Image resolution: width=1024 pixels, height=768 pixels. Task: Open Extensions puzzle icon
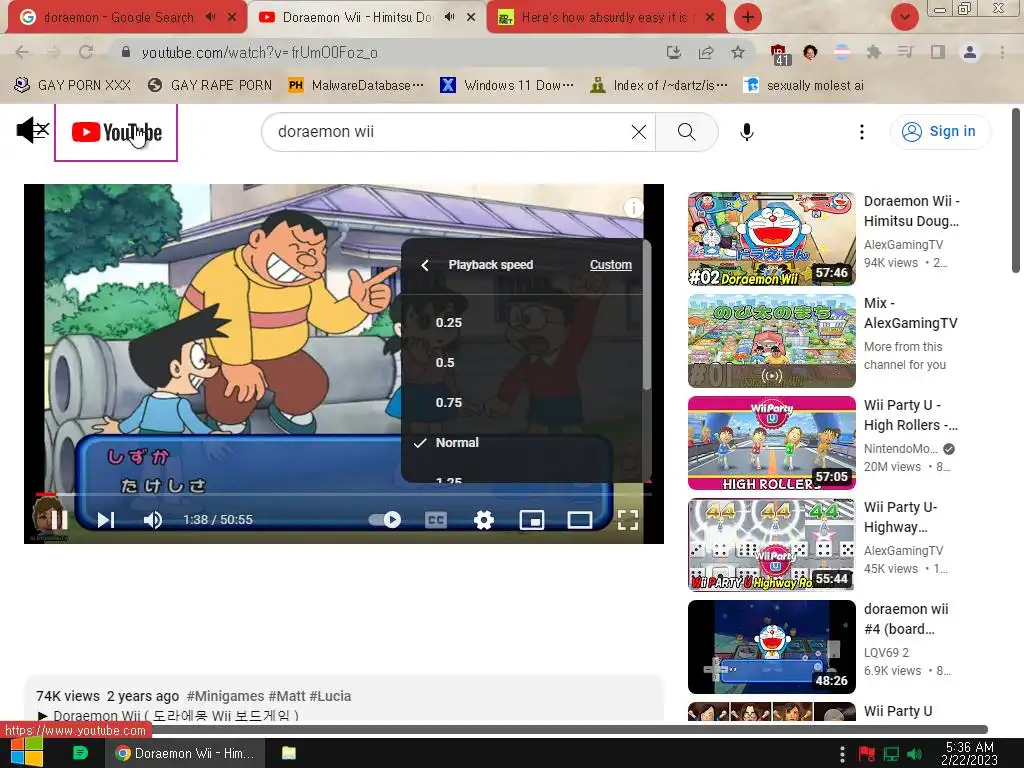tap(874, 52)
